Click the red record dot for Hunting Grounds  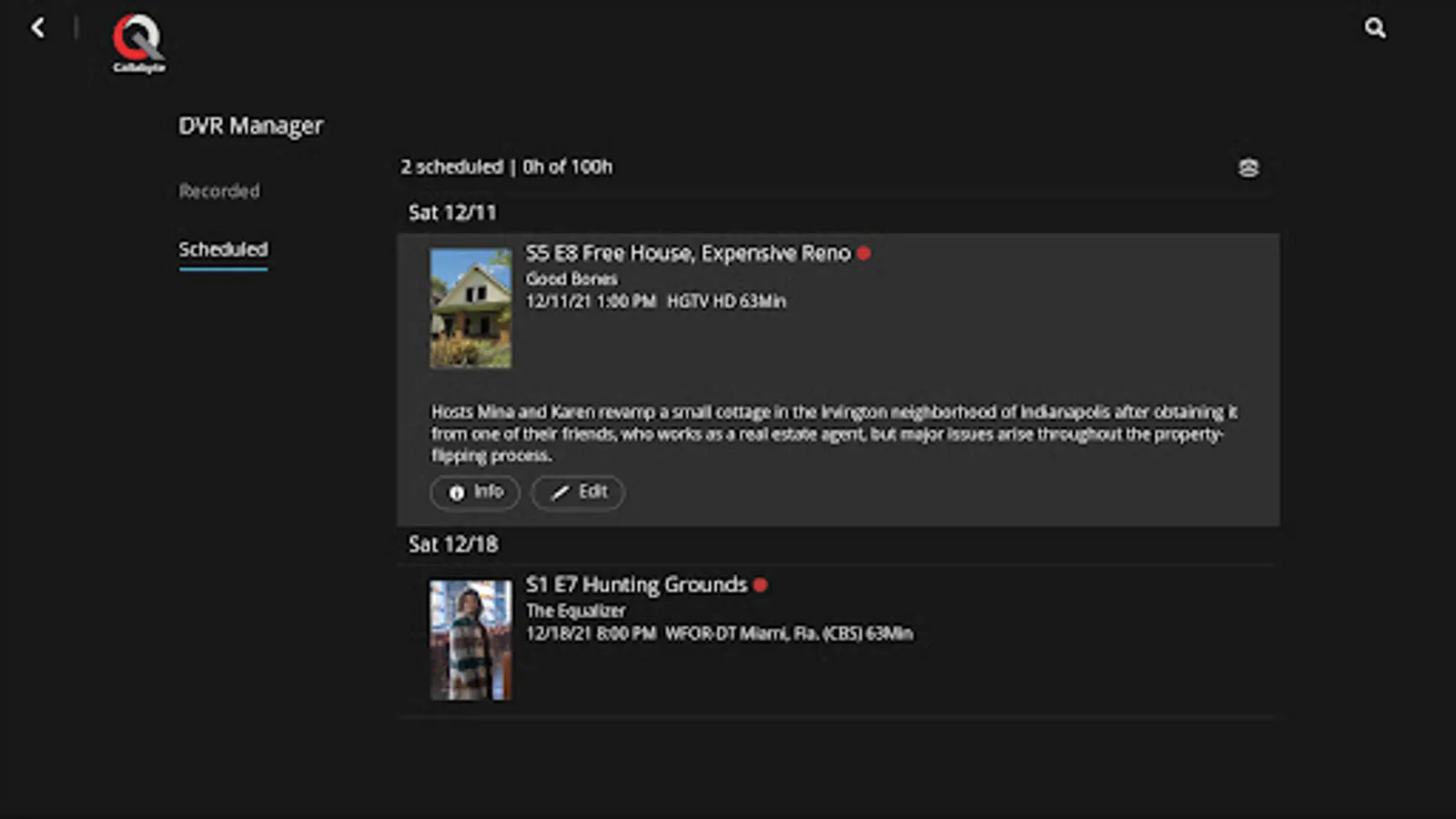761,585
